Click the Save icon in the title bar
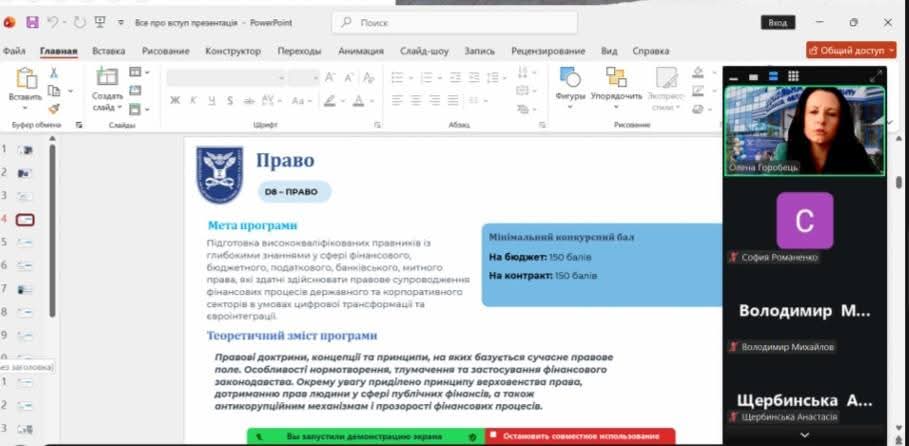Image resolution: width=909 pixels, height=446 pixels. point(32,22)
